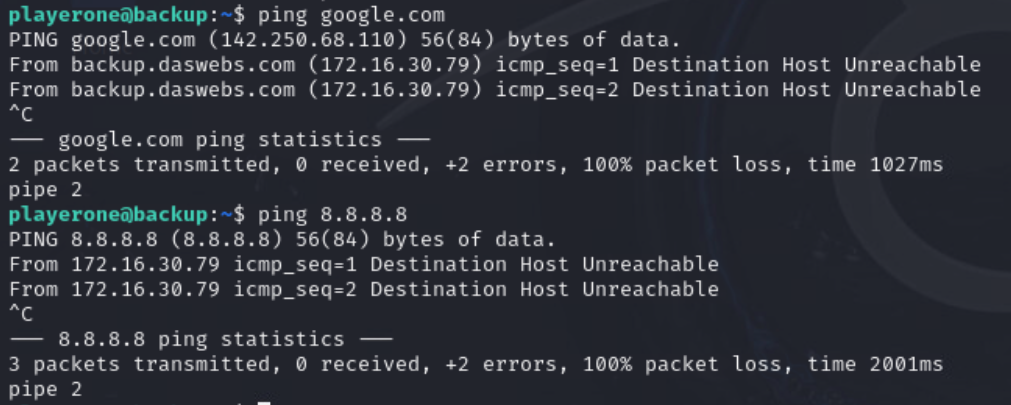Click the 'pipe 2' line after google.com statistics
The height and width of the screenshot is (405, 1011).
45,190
